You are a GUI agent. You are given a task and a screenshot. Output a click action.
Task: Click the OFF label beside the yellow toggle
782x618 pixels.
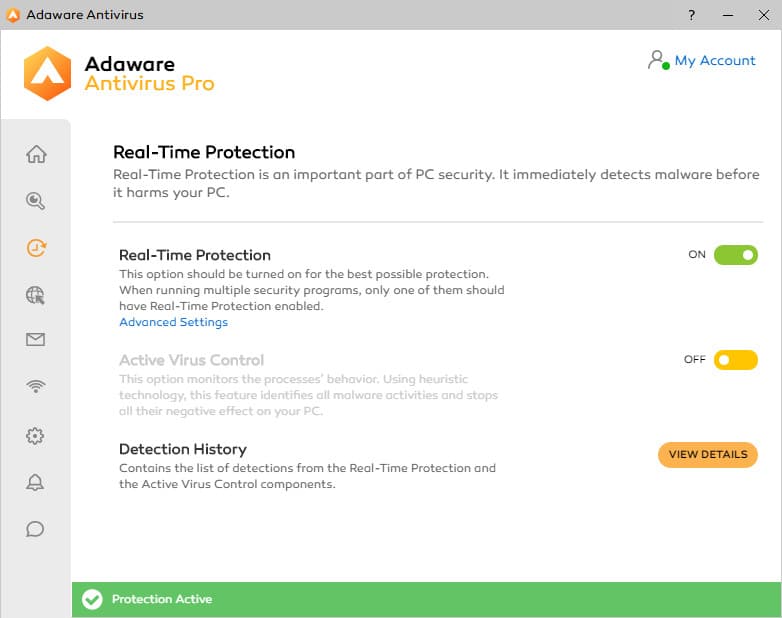(695, 359)
